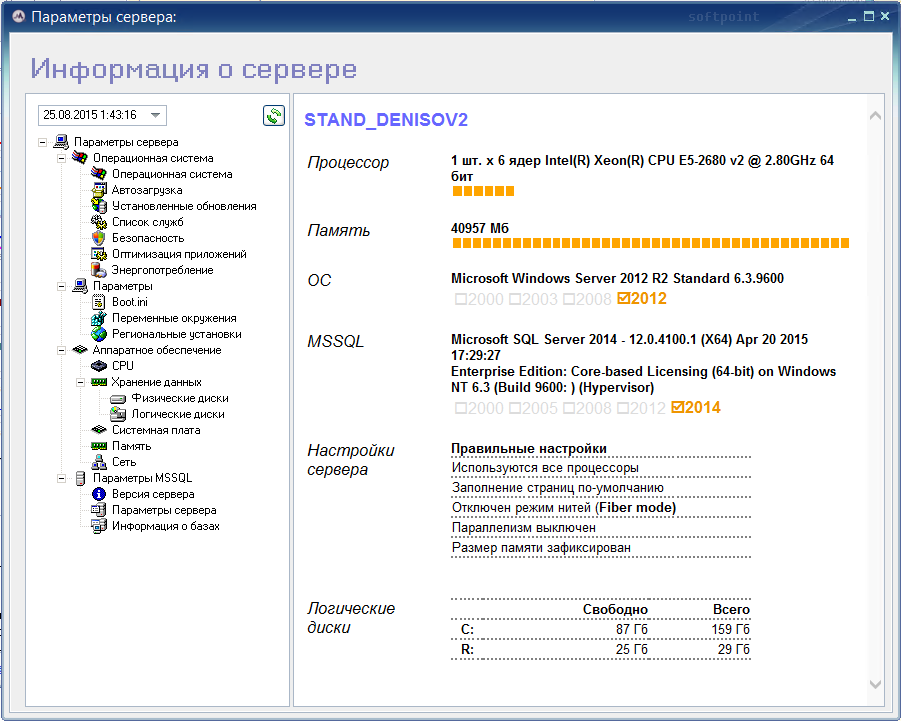The height and width of the screenshot is (721, 901).
Task: Click the R: disk row
Action: (x=600, y=649)
